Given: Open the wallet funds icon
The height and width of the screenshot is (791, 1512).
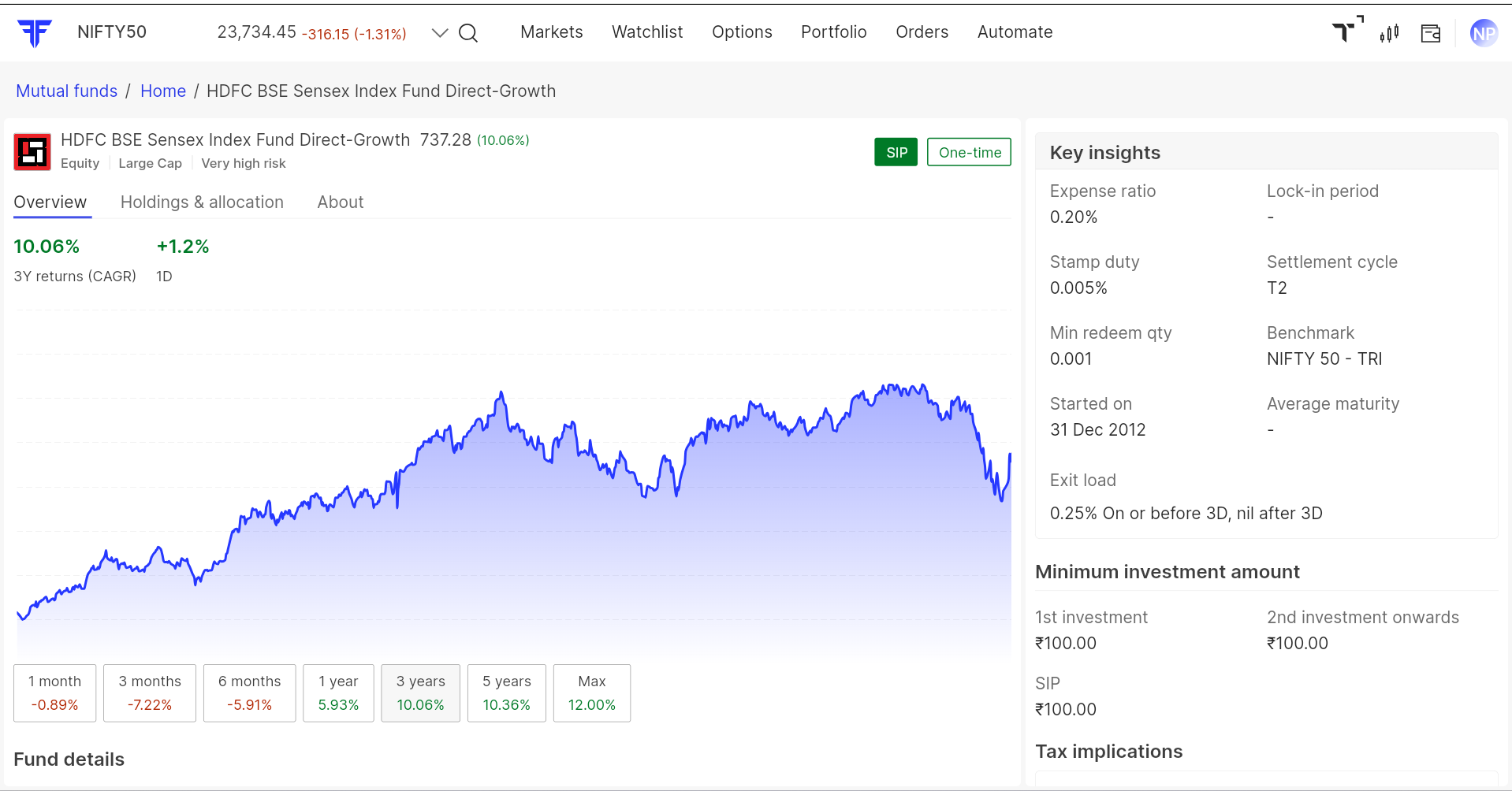Looking at the screenshot, I should point(1430,33).
